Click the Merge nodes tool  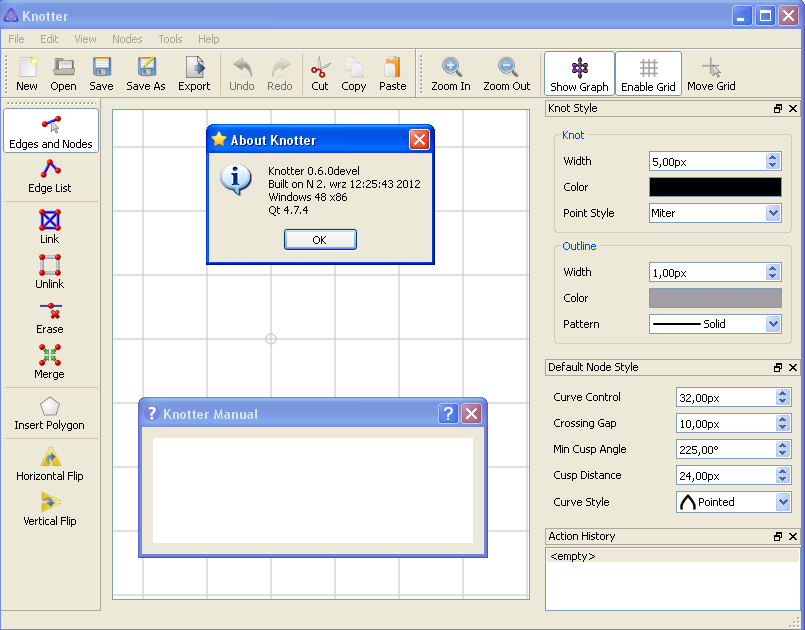pos(50,362)
